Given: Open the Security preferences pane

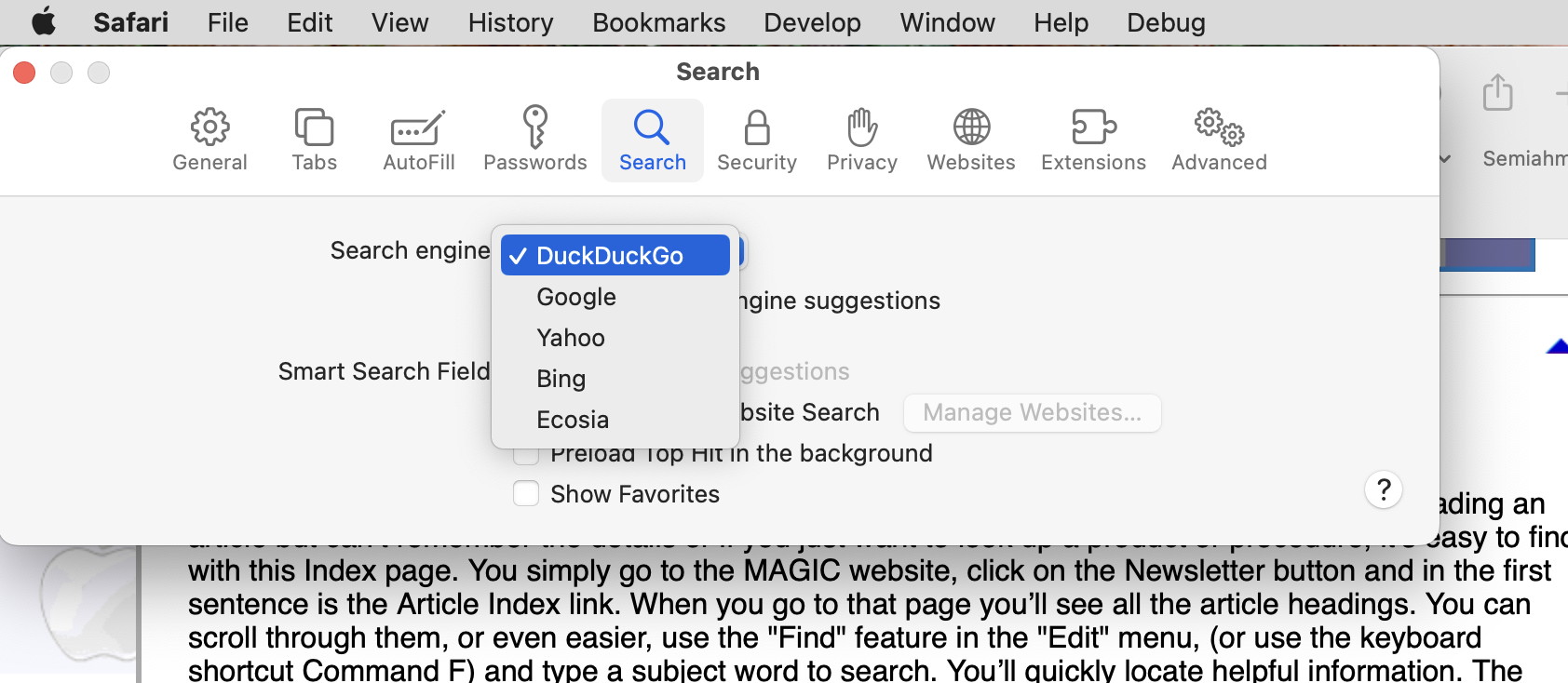Looking at the screenshot, I should pos(756,141).
